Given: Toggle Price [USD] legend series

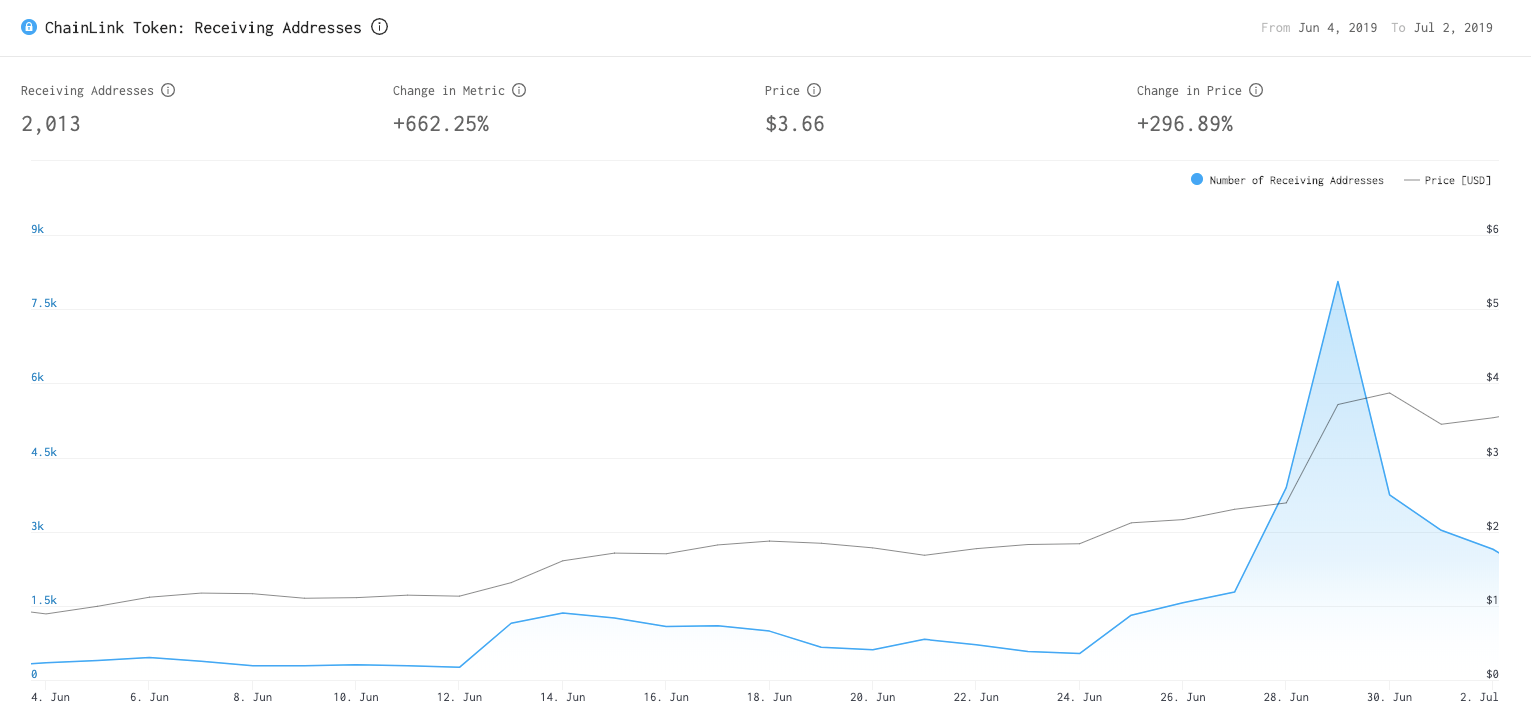Looking at the screenshot, I should click(x=1448, y=180).
